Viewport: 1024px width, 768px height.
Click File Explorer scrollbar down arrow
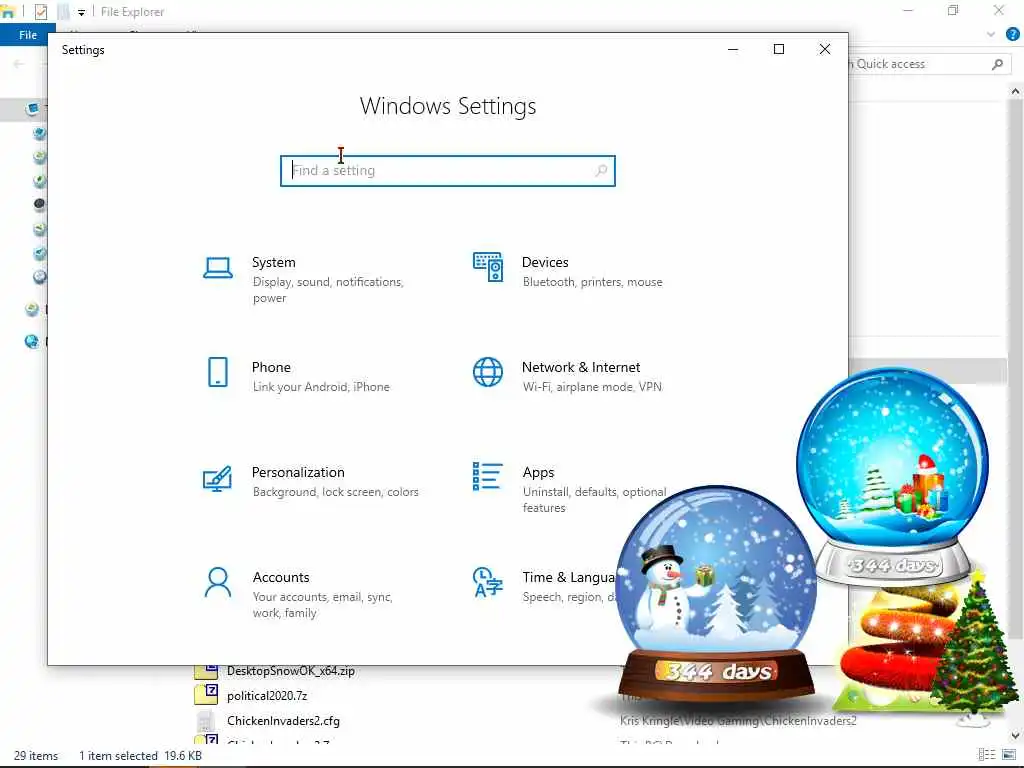[x=1016, y=735]
